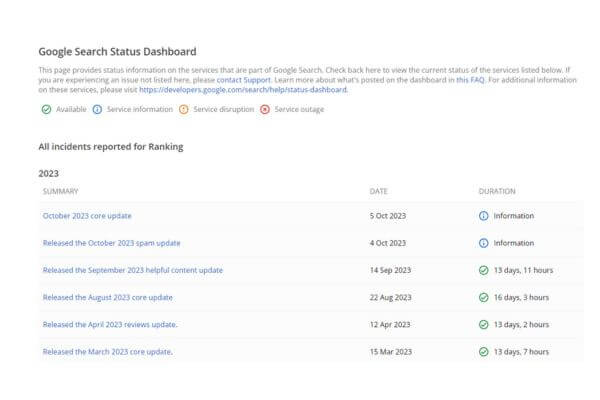The height and width of the screenshot is (400, 600).
Task: Click the 12 Apr 2023 date cell
Action: tap(390, 325)
